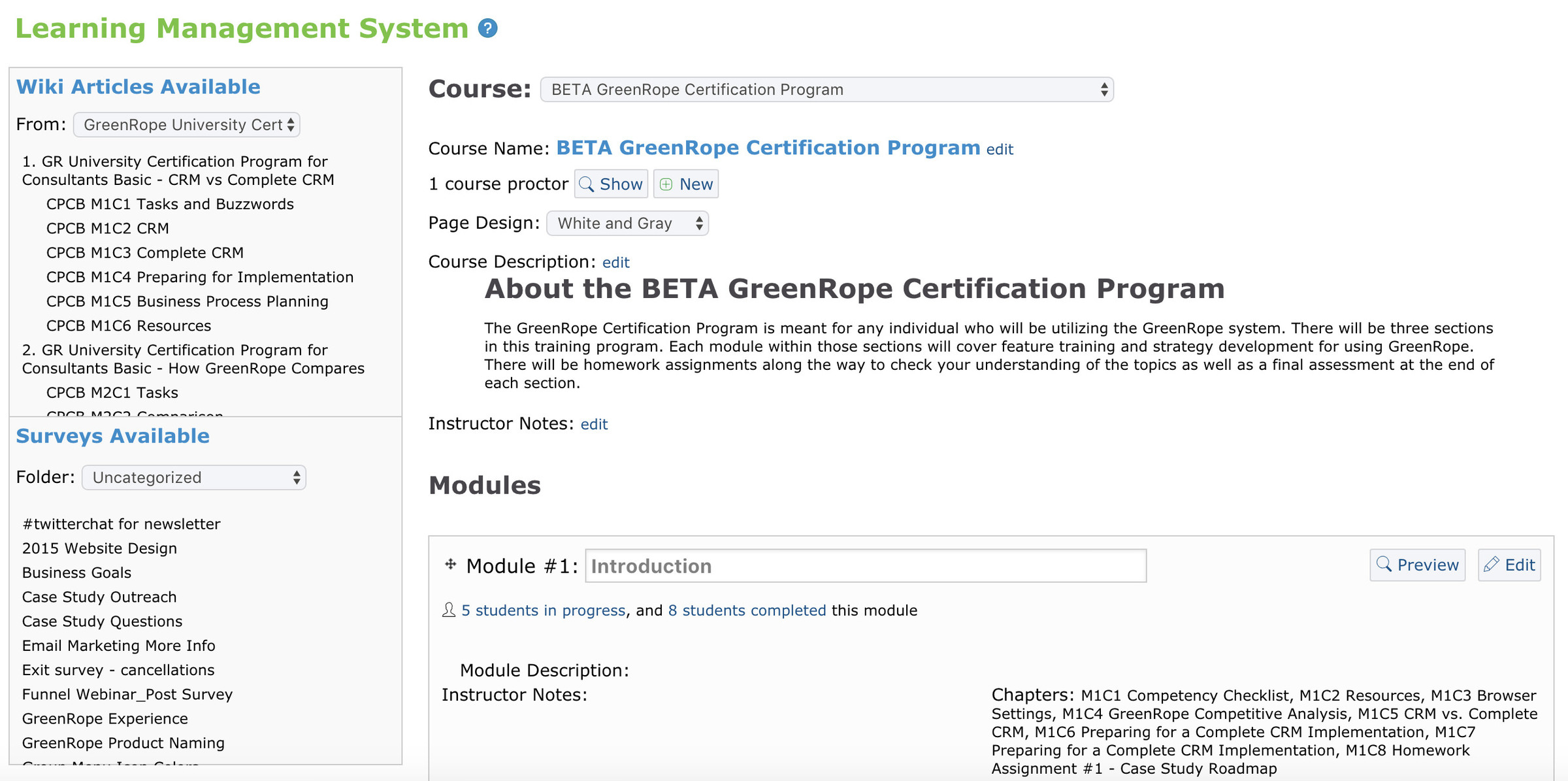Open the 5 students in progress link
Viewport: 1568px width, 781px height.
point(544,610)
